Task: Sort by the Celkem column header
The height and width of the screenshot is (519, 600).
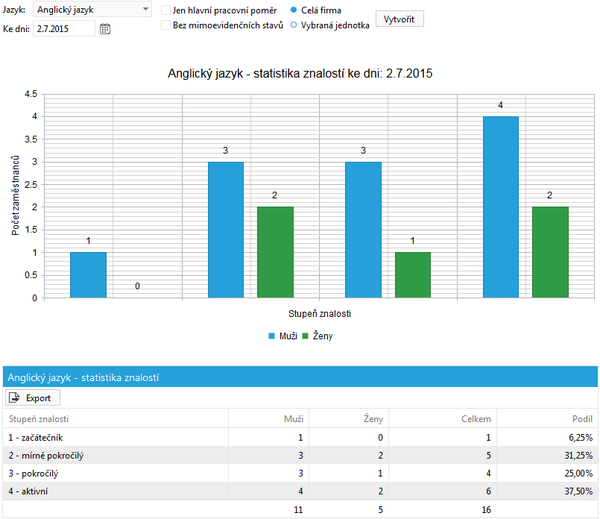Action: click(443, 419)
